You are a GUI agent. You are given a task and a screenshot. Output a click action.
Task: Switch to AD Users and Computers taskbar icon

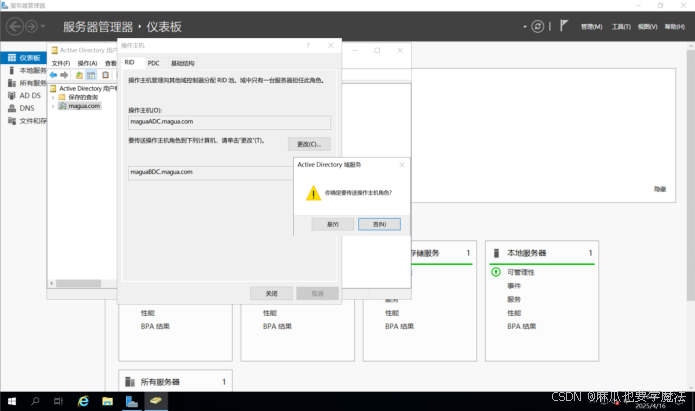point(156,401)
